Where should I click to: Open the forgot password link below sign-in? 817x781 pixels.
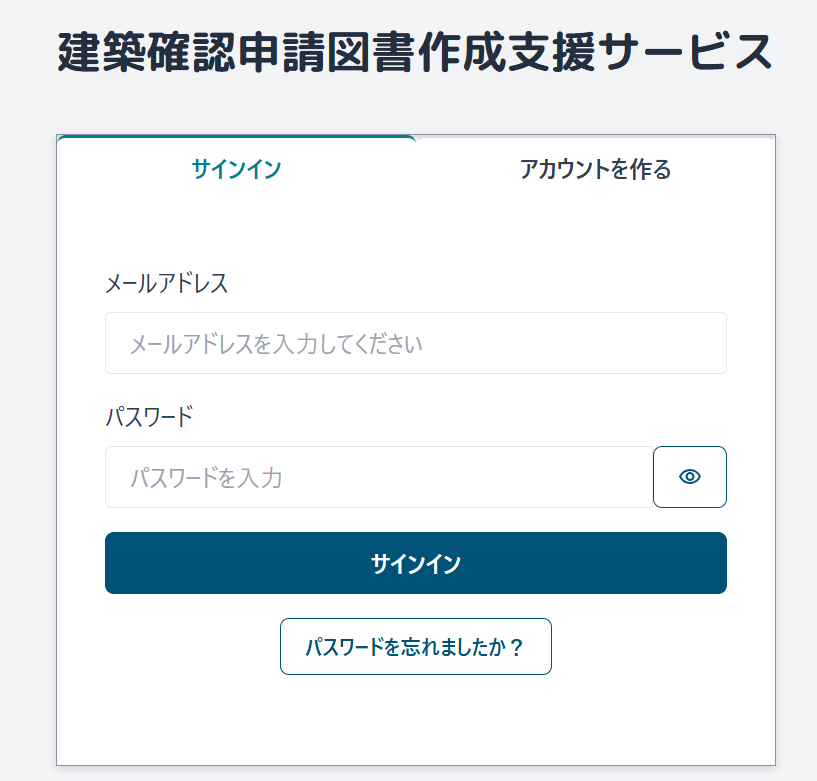click(x=415, y=647)
